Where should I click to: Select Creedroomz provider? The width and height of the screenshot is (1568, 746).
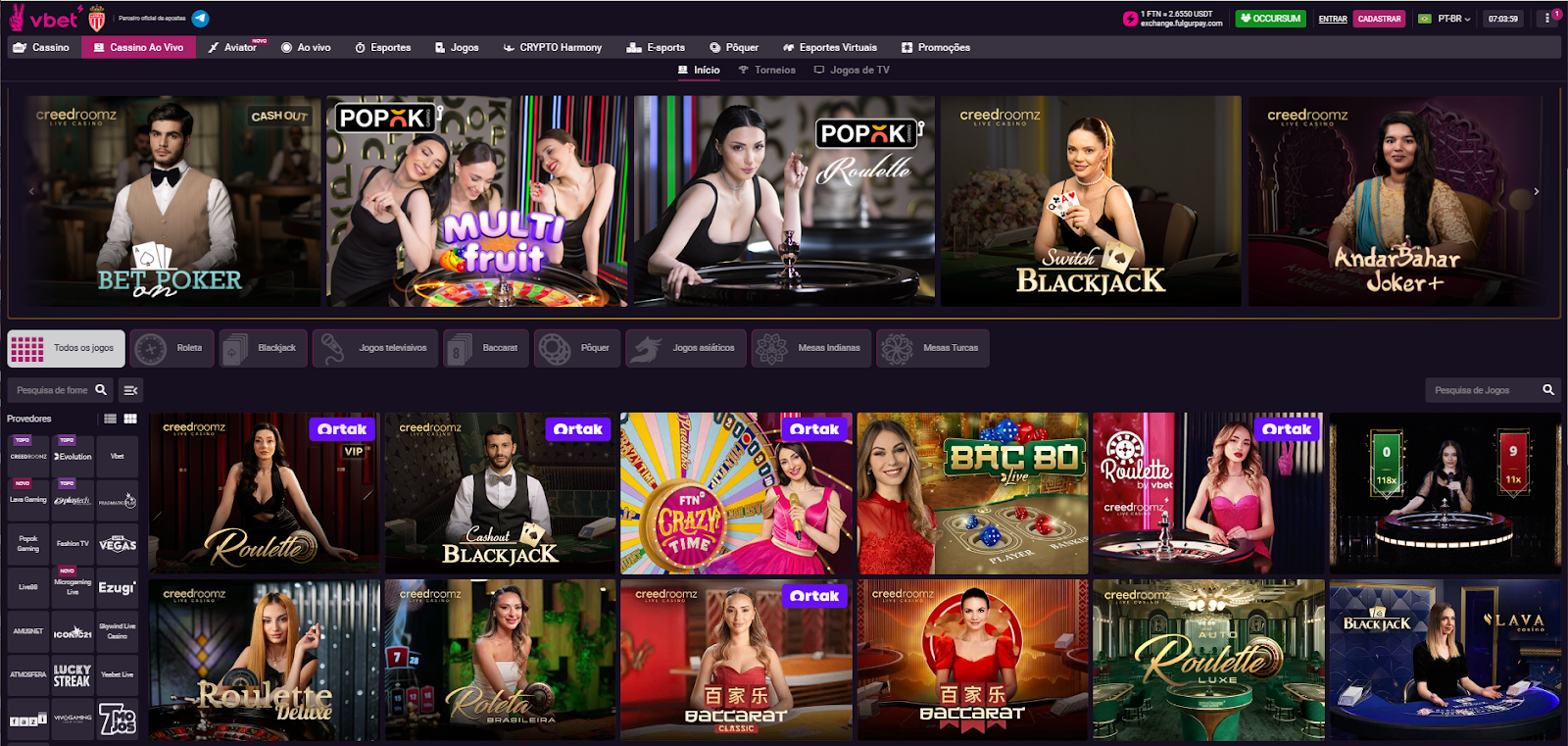[28, 456]
